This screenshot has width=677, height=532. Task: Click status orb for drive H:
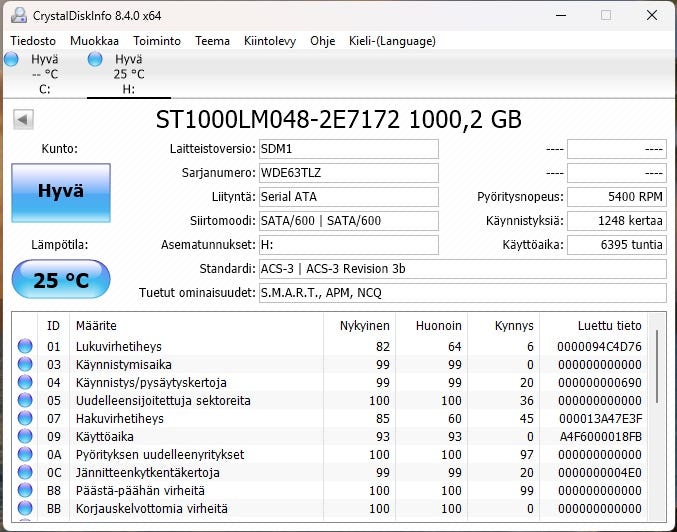95,59
